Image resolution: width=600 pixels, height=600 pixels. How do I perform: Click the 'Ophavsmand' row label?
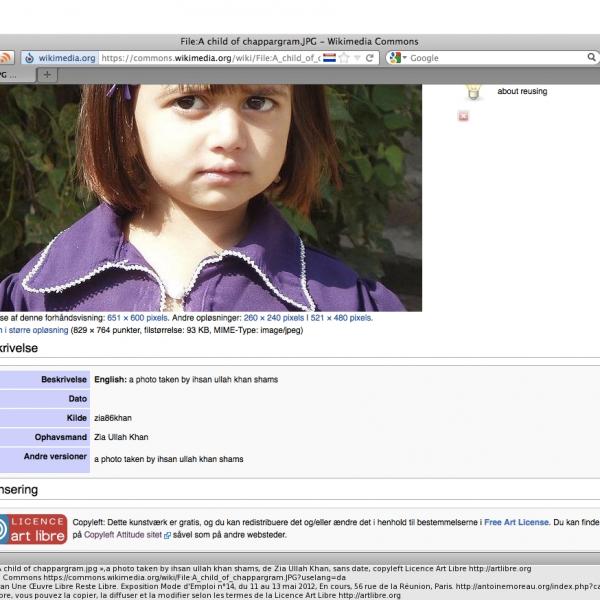pos(61,437)
